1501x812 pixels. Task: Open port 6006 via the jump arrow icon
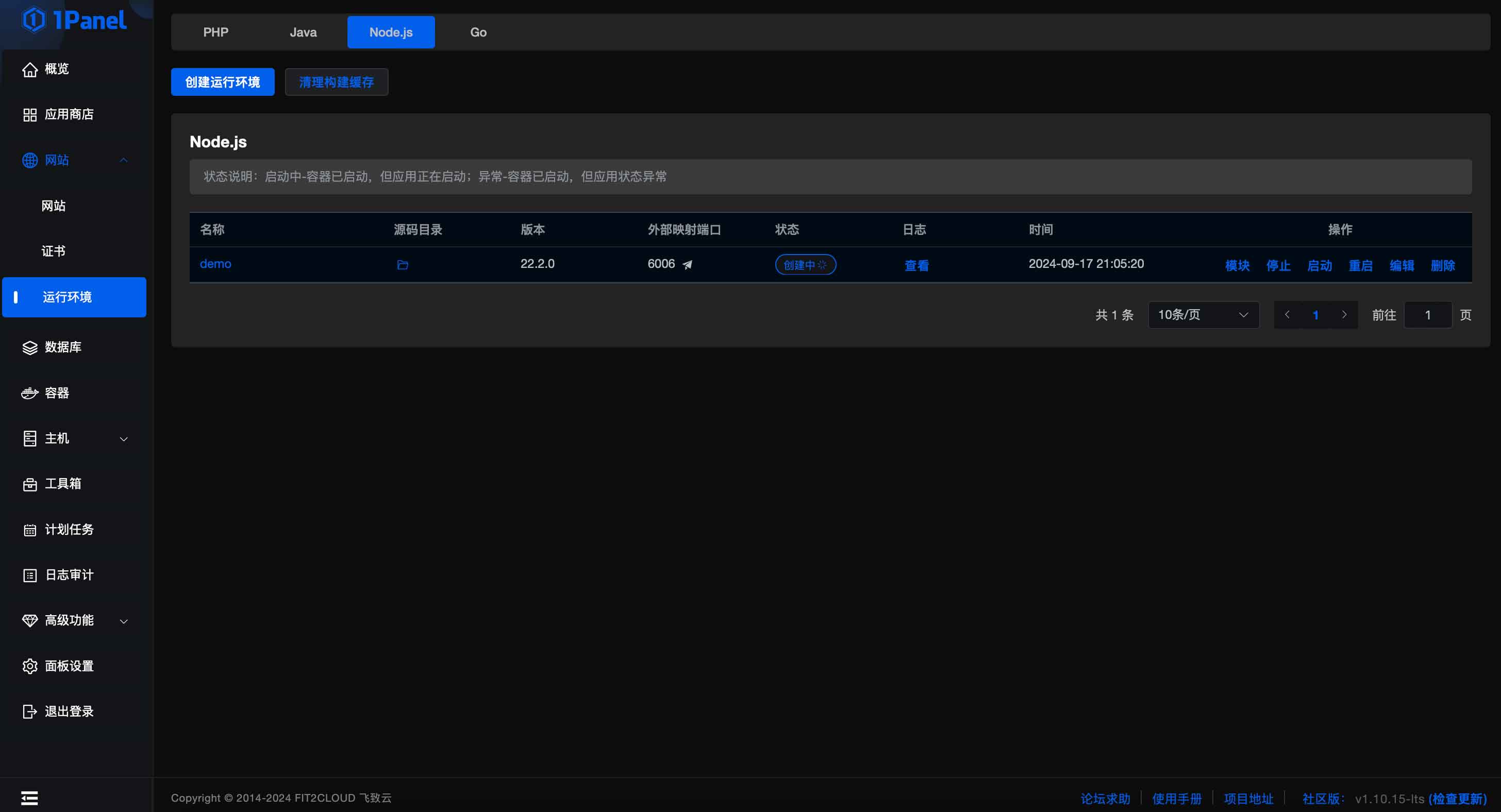pos(688,264)
